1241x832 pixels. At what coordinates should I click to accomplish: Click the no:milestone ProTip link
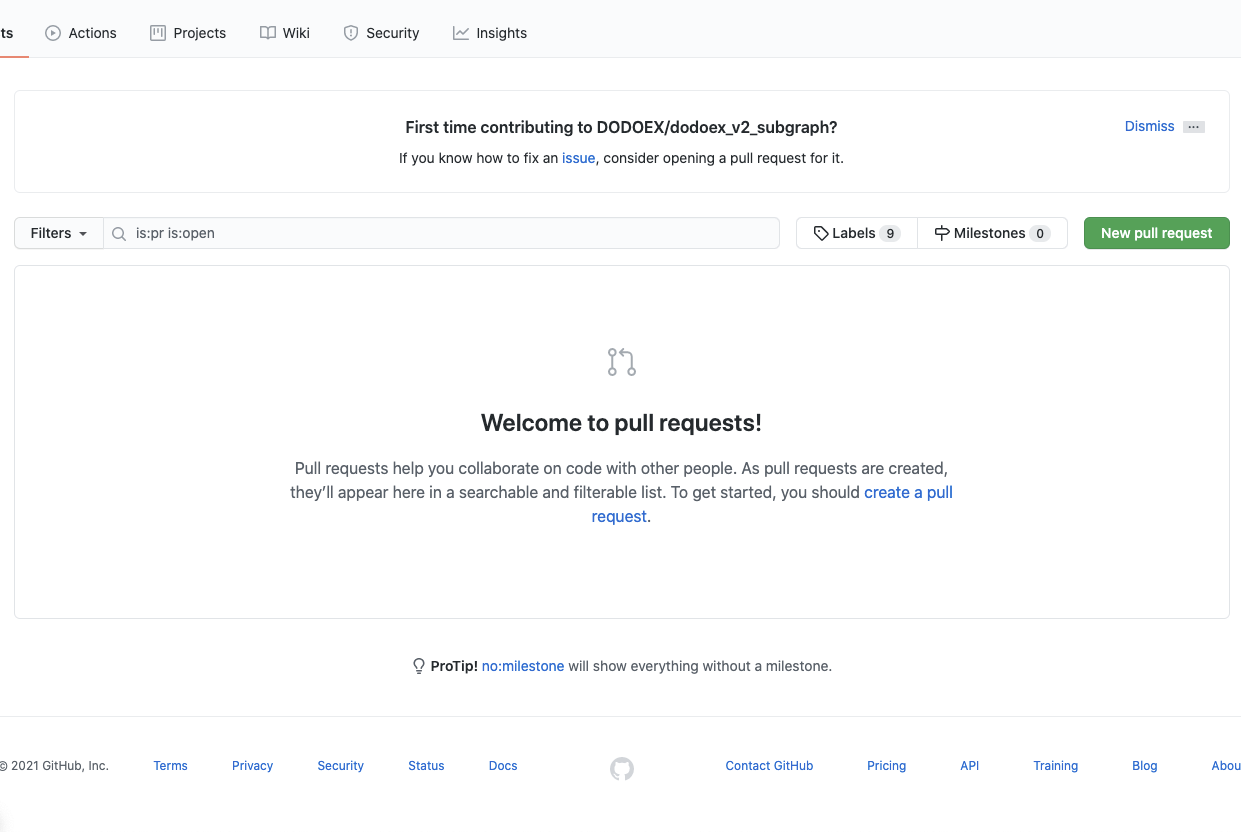click(x=523, y=666)
